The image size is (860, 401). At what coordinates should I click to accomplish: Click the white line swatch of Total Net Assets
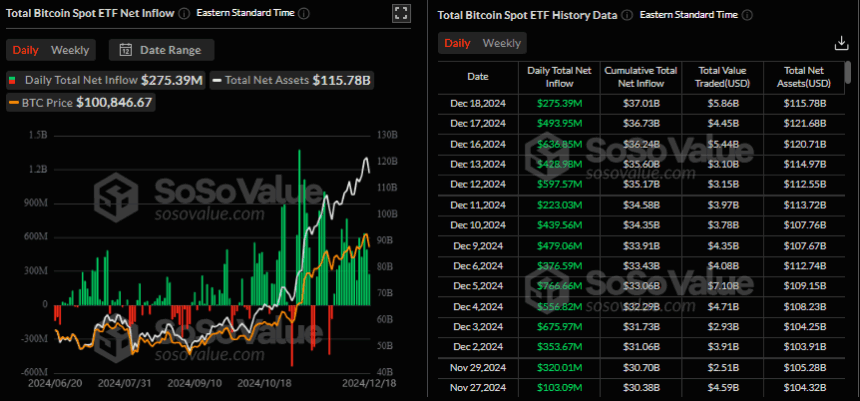coord(217,81)
